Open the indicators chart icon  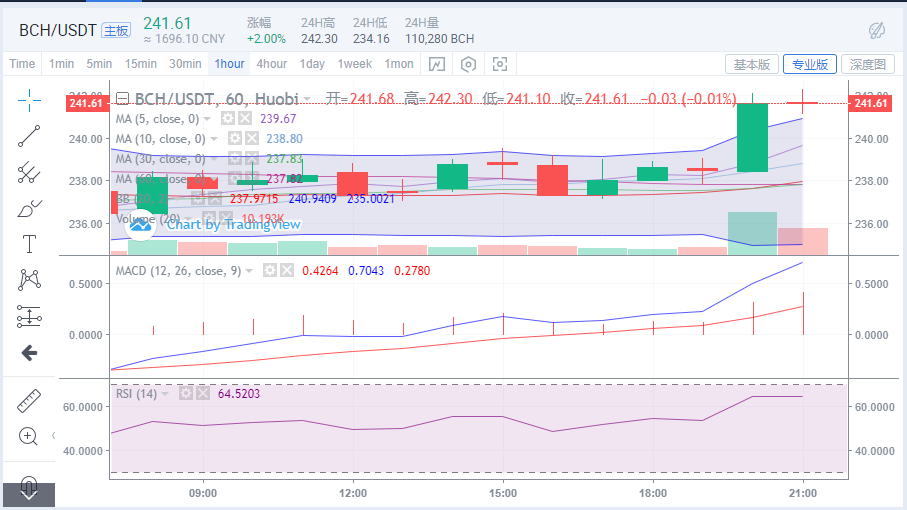[x=437, y=64]
